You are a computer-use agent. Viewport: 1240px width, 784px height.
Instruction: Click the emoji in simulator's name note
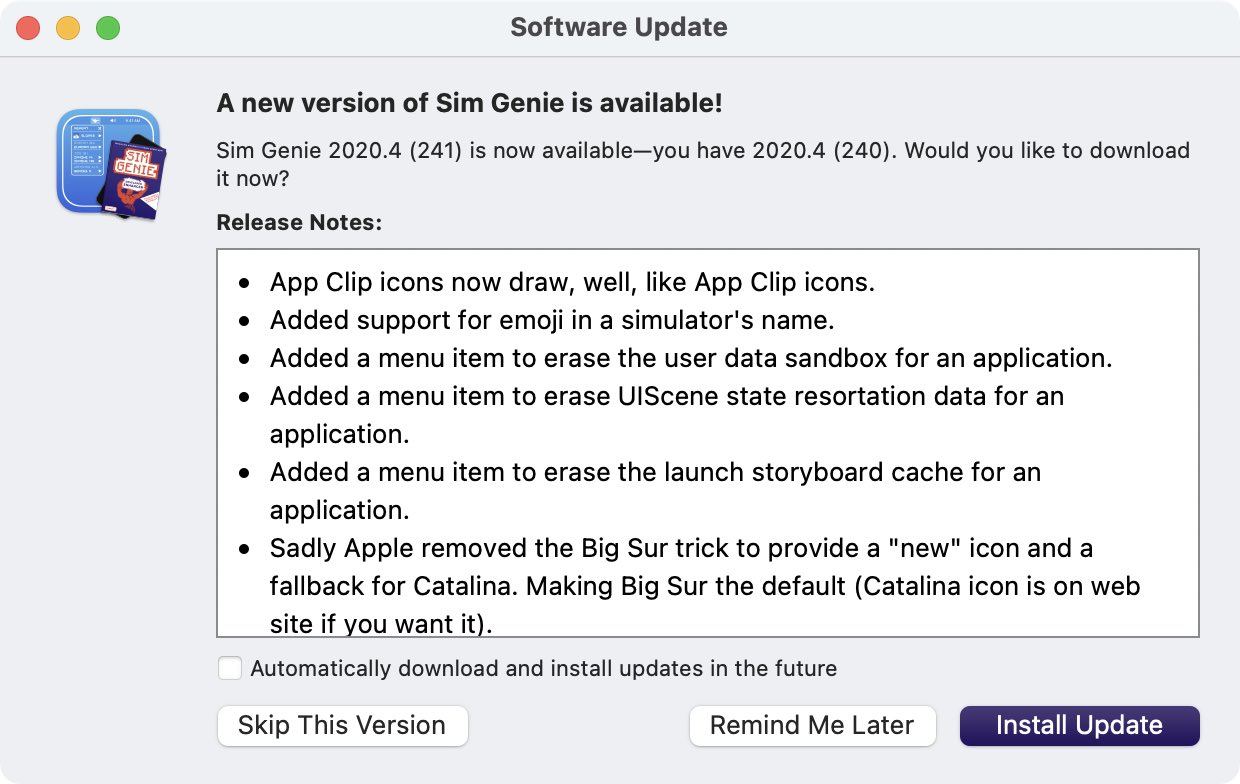(552, 320)
